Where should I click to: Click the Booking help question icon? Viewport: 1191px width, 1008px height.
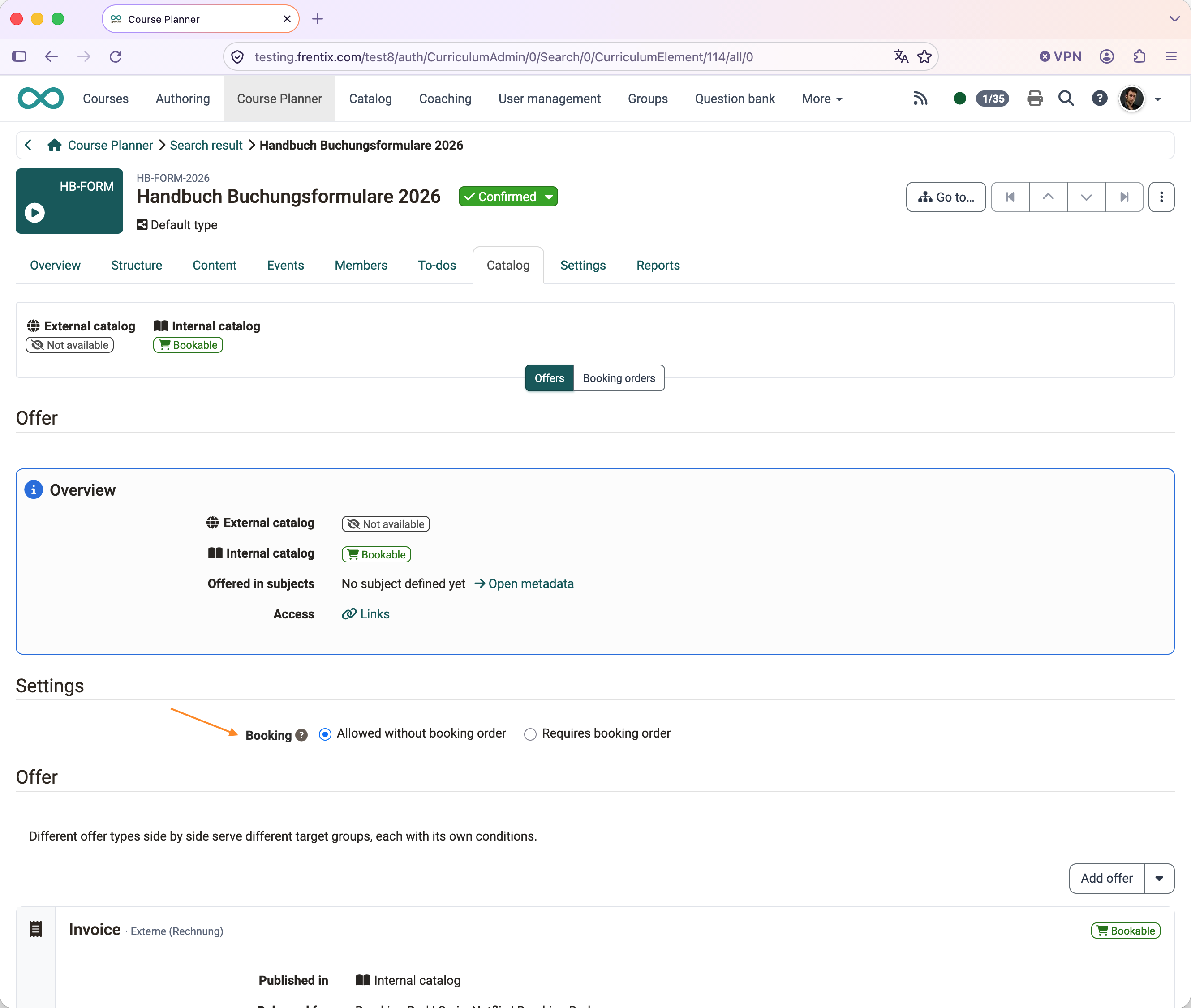coord(302,735)
